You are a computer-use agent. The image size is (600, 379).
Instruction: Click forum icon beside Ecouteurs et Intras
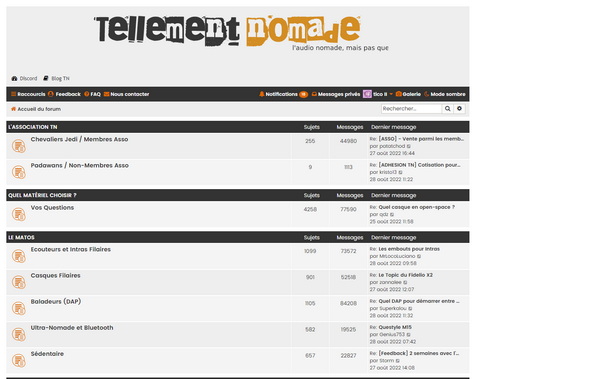(18, 256)
